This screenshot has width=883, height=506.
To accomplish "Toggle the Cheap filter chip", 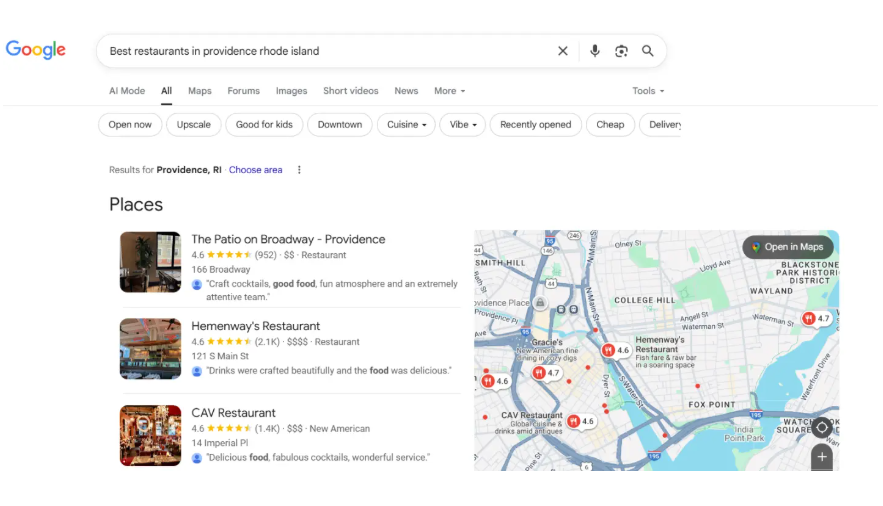I will coord(610,125).
